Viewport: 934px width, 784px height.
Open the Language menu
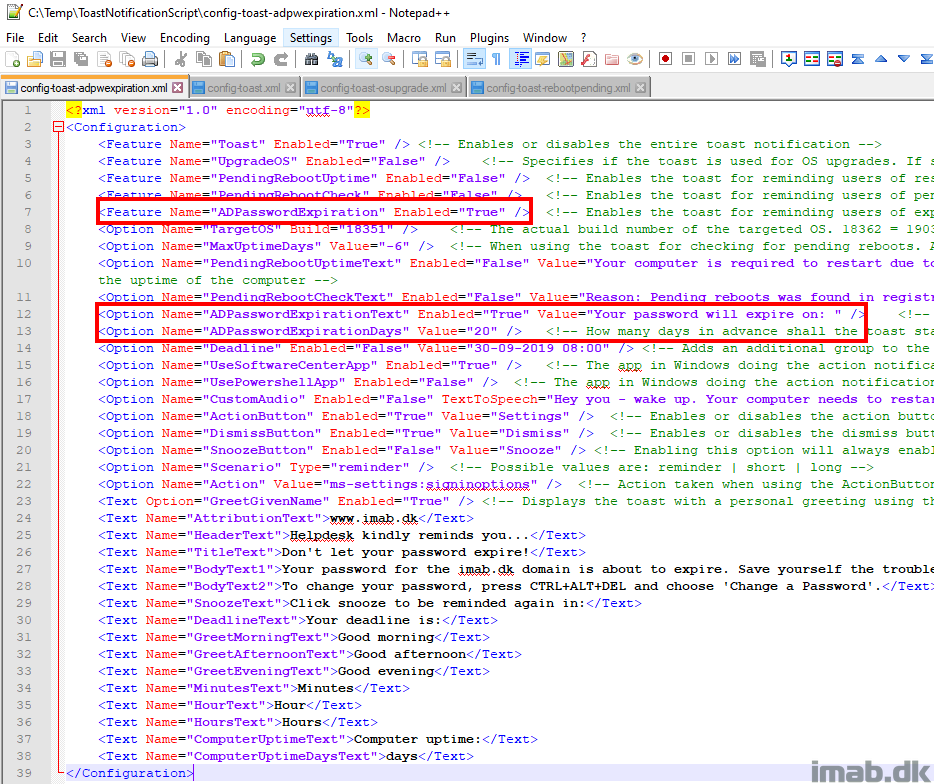click(250, 38)
